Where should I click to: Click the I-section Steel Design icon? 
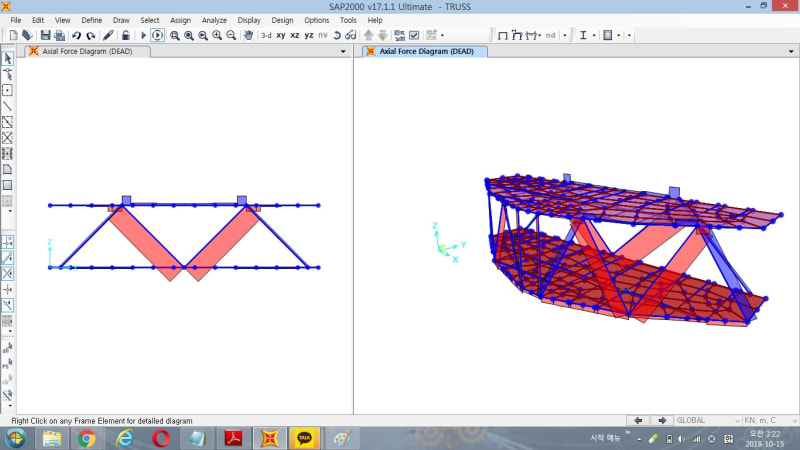pos(583,35)
